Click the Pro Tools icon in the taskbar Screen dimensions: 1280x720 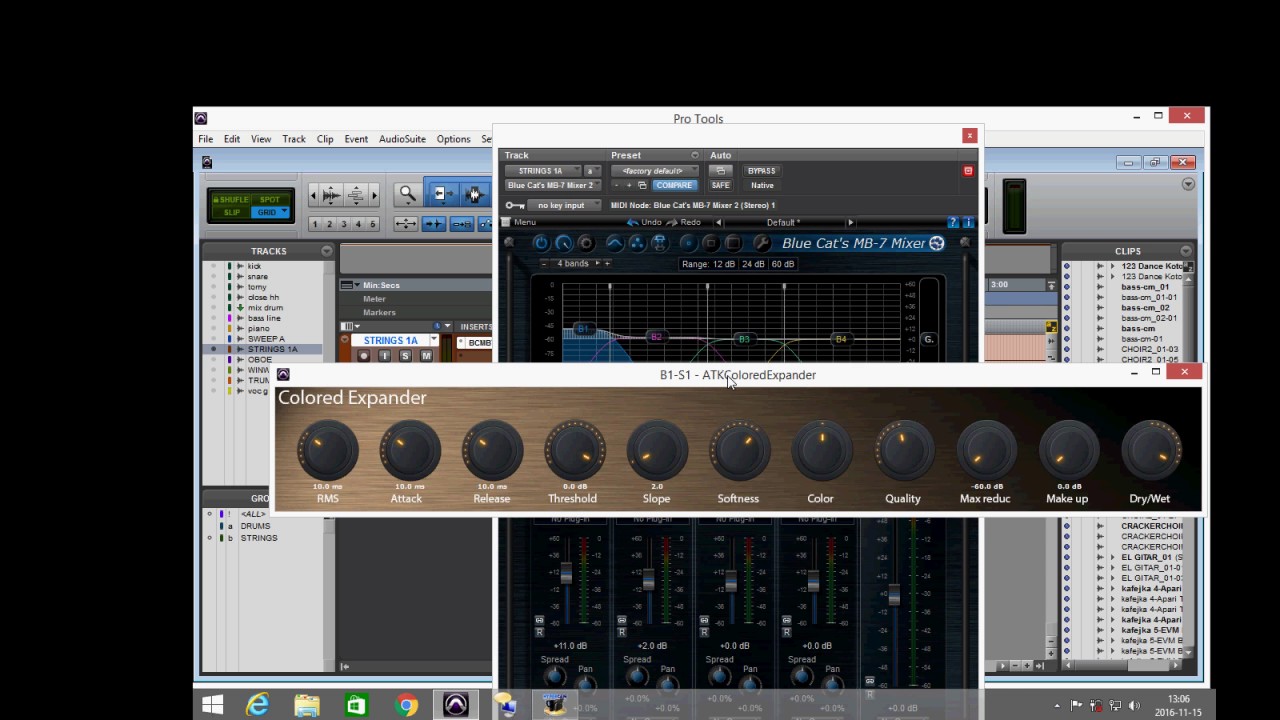coord(456,705)
